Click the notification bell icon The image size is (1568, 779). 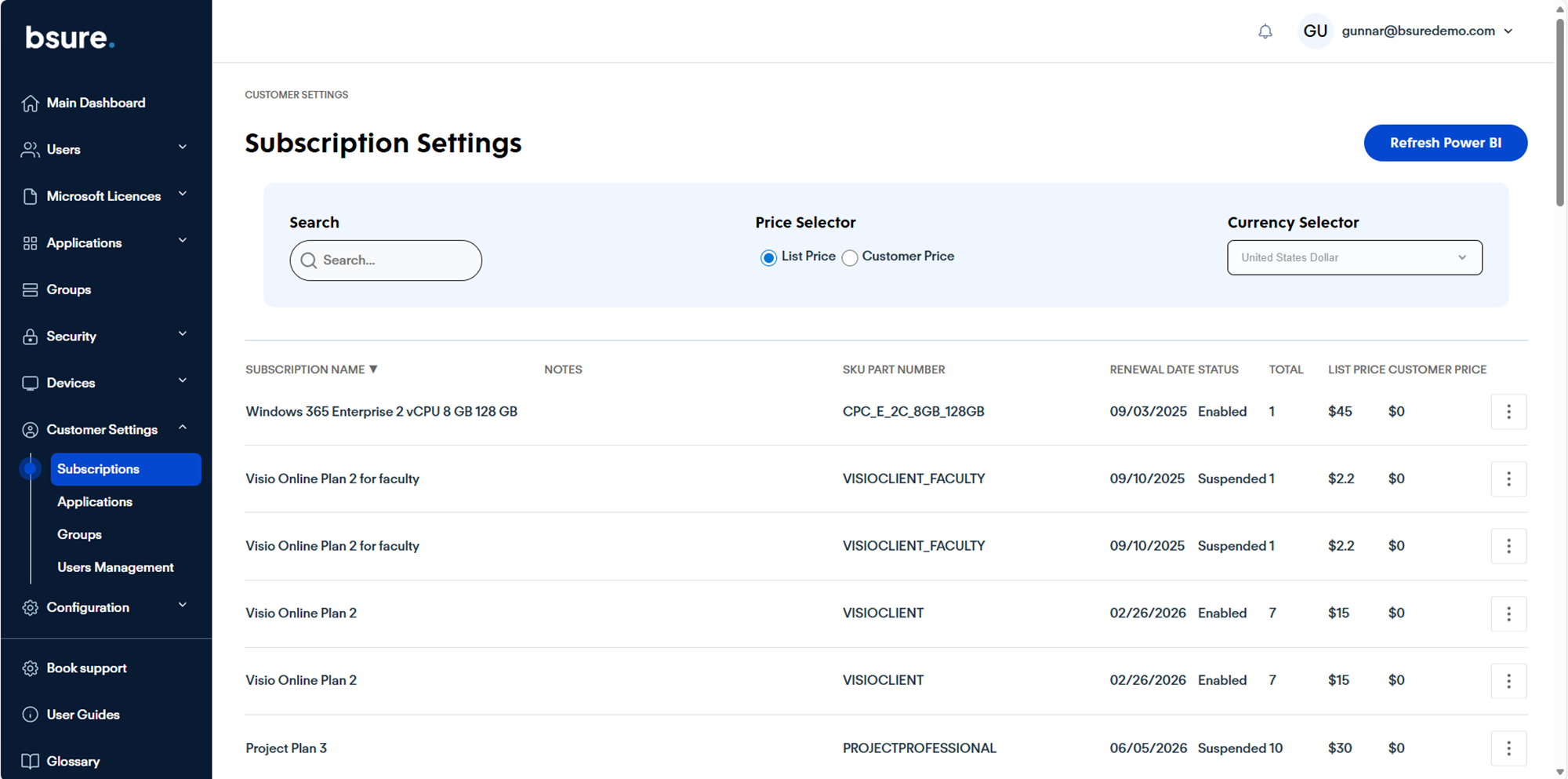click(1265, 31)
